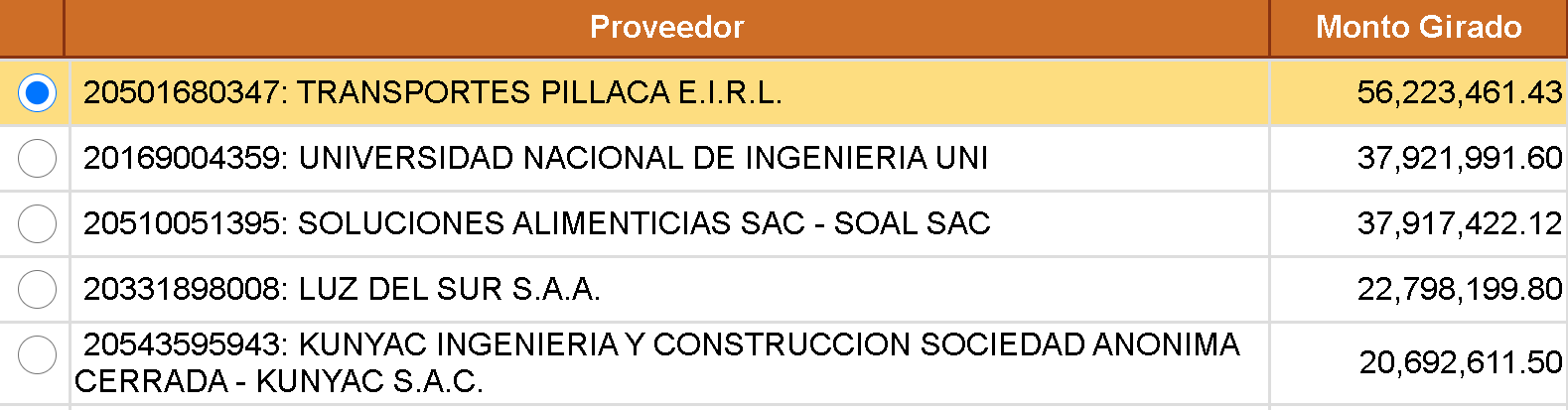Click RUC number 20501680347
The image size is (1568, 410).
point(183,92)
